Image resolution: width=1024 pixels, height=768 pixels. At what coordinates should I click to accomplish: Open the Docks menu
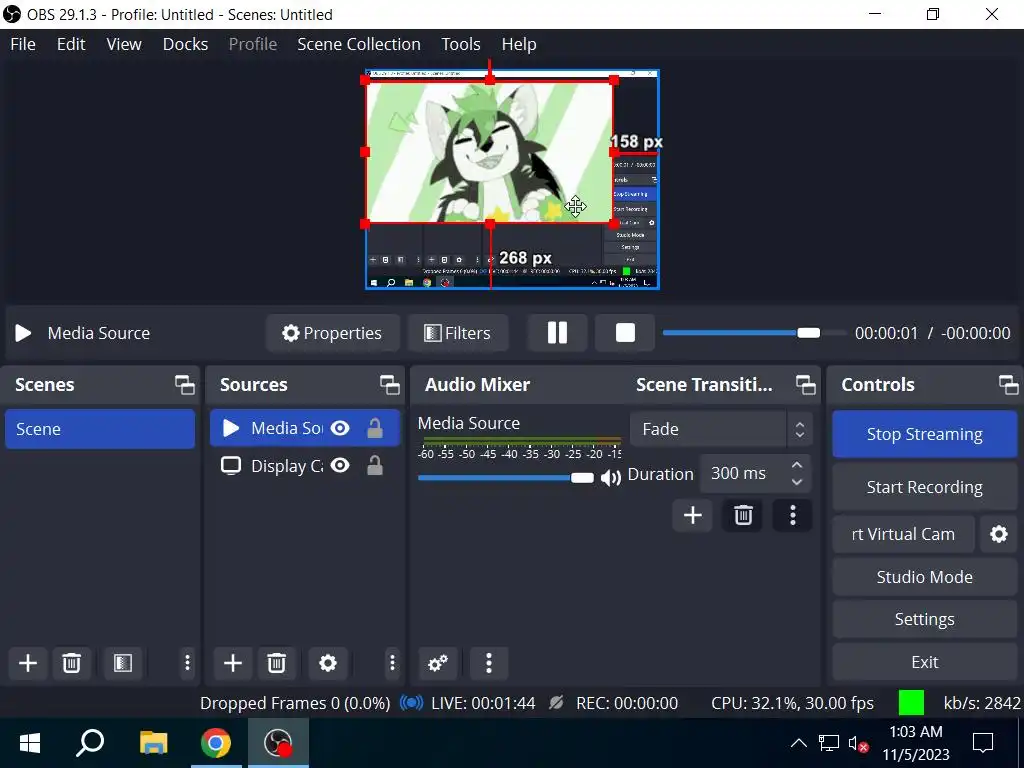[x=185, y=44]
